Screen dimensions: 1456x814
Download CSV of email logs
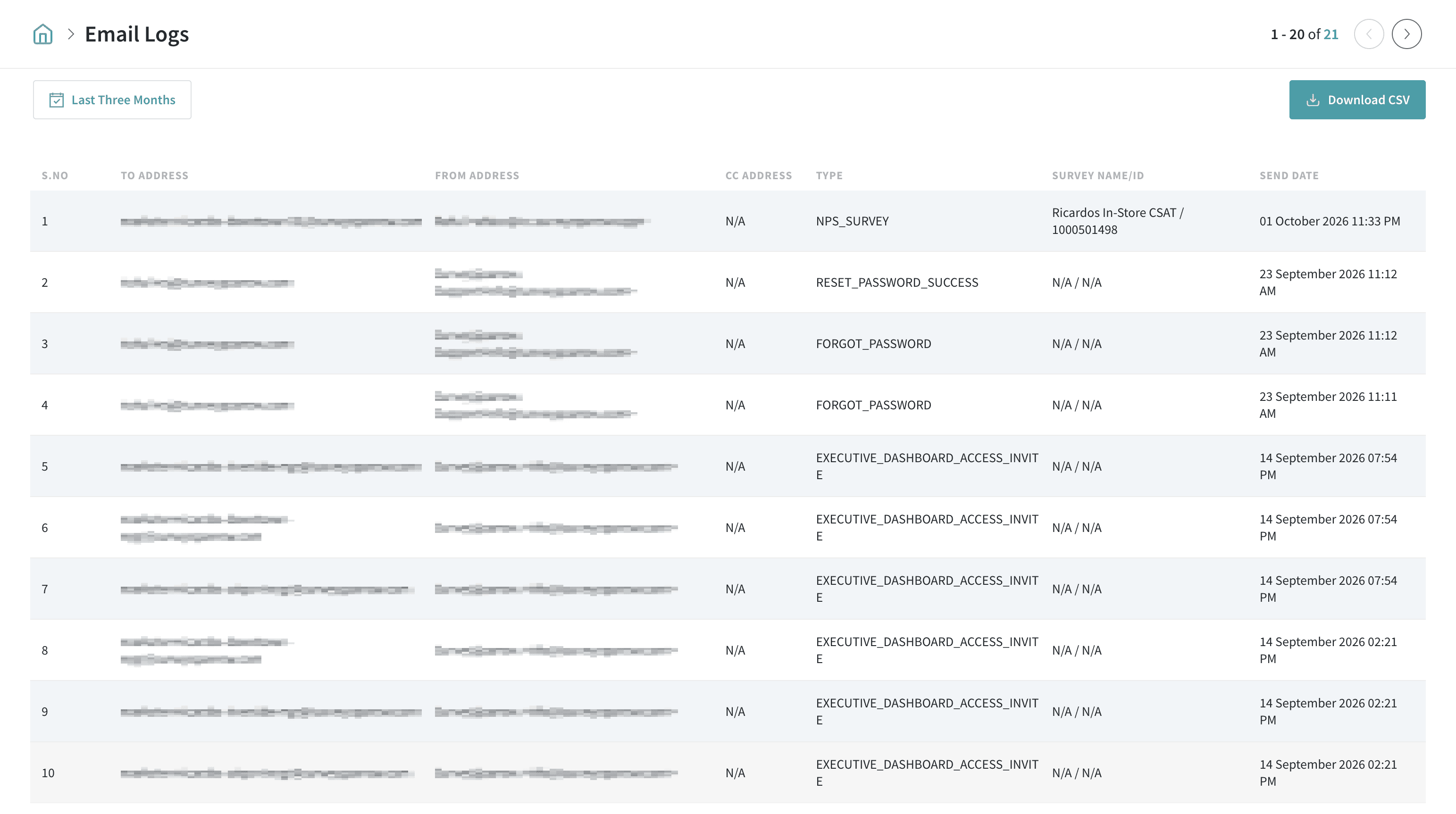[1357, 100]
